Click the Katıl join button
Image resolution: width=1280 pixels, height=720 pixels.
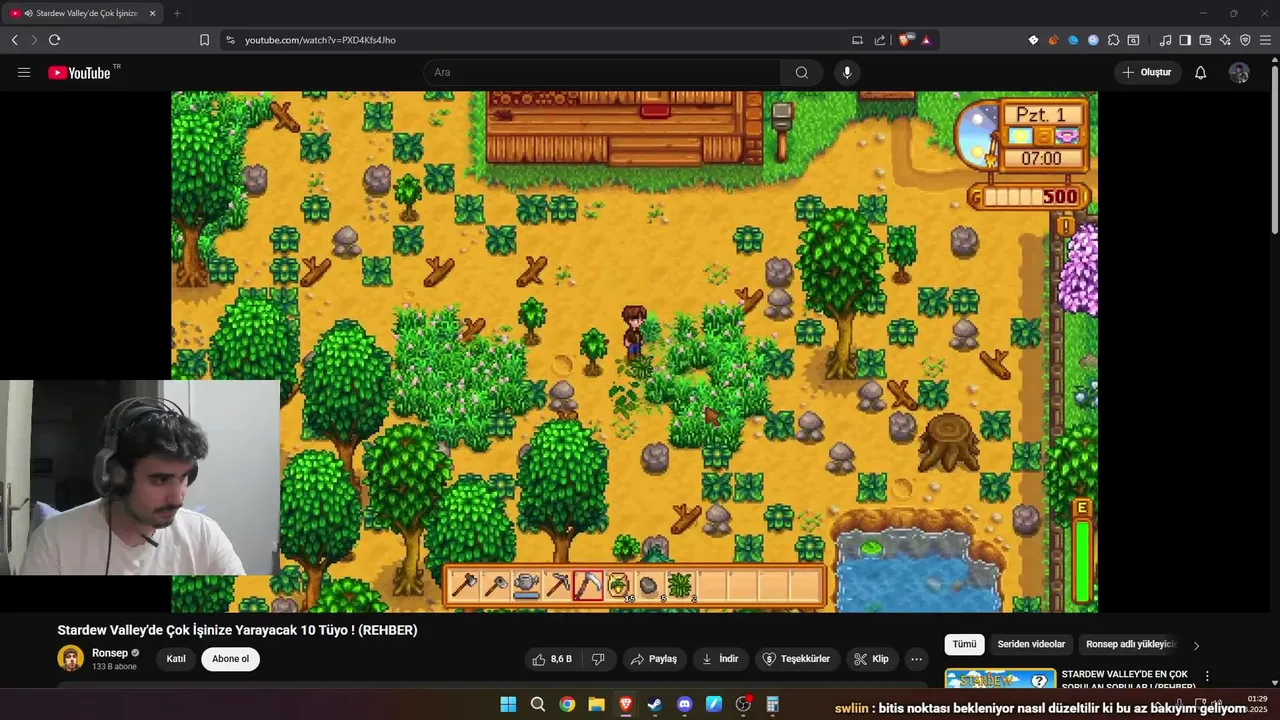tap(176, 659)
